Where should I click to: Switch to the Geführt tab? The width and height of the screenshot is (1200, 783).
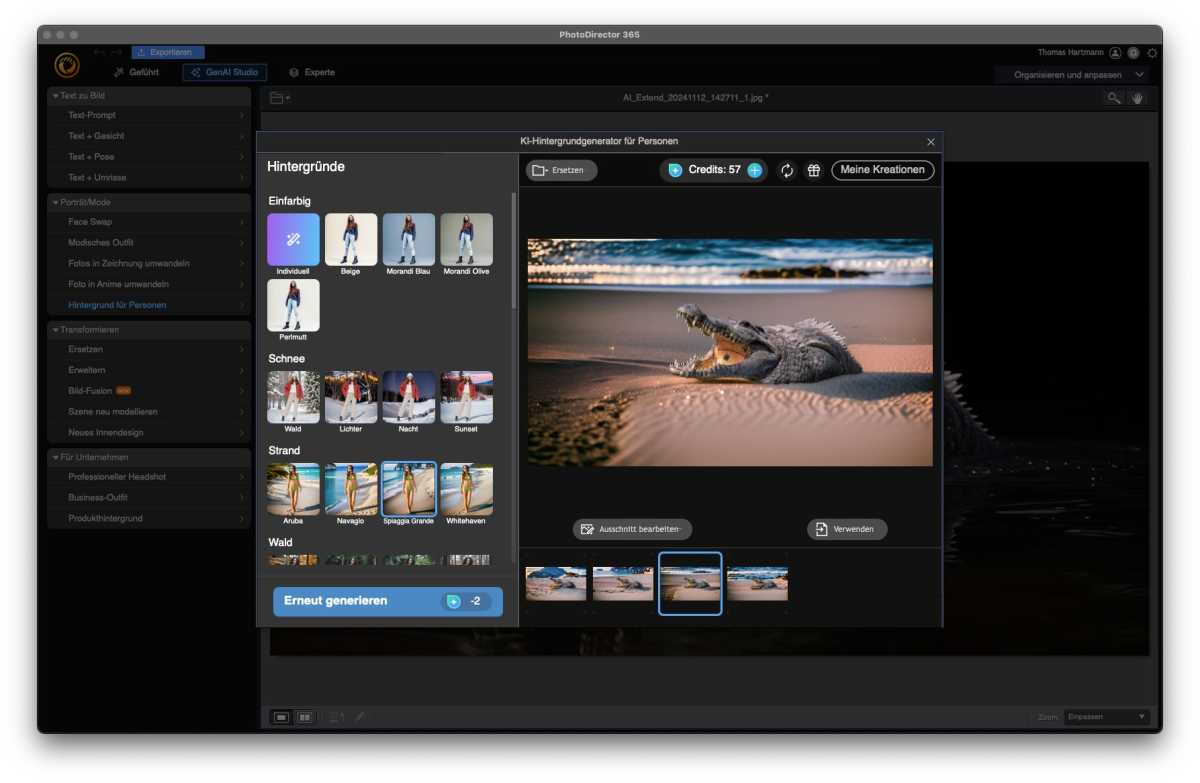[x=136, y=73]
